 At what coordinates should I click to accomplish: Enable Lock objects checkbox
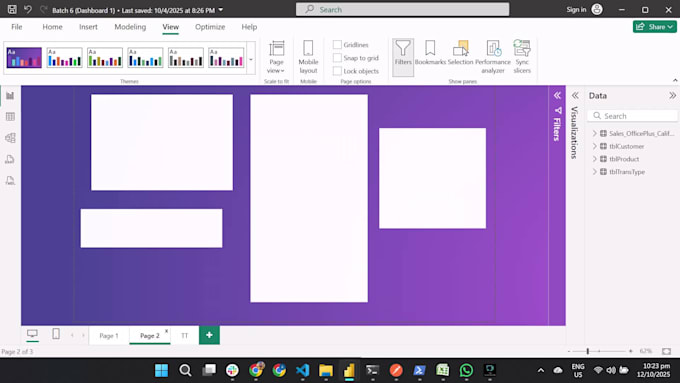click(337, 71)
